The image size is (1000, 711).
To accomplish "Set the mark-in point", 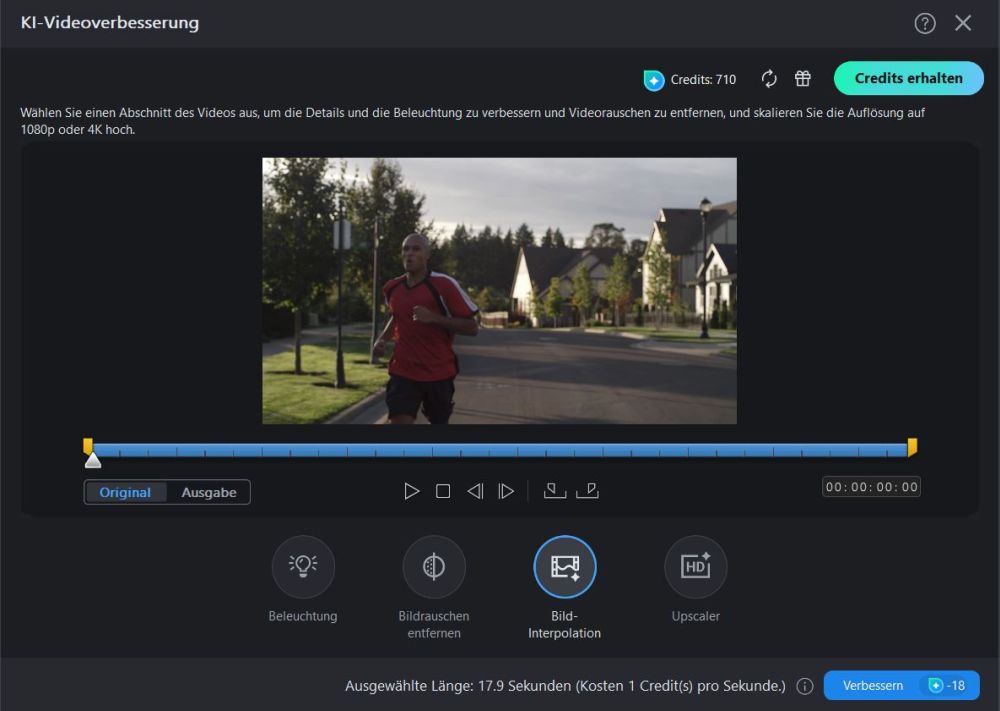I will click(555, 490).
